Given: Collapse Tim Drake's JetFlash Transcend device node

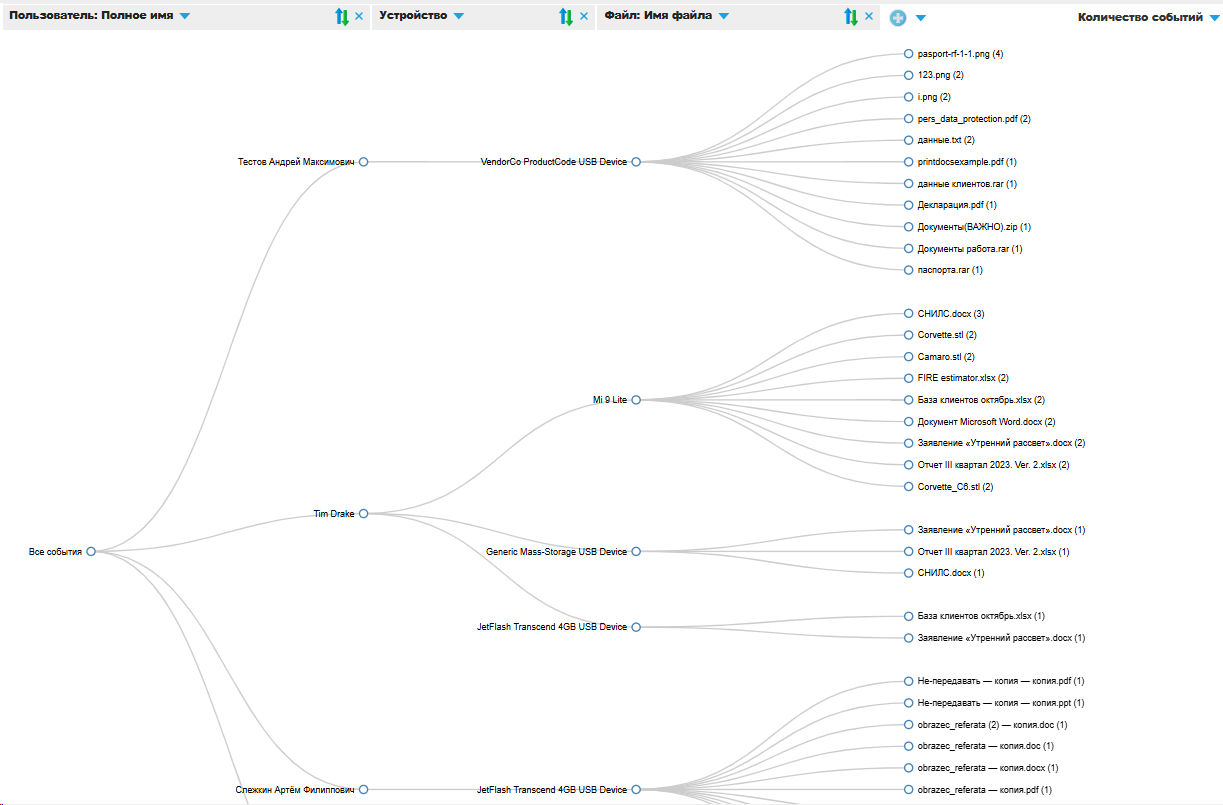Looking at the screenshot, I should click(x=636, y=627).
